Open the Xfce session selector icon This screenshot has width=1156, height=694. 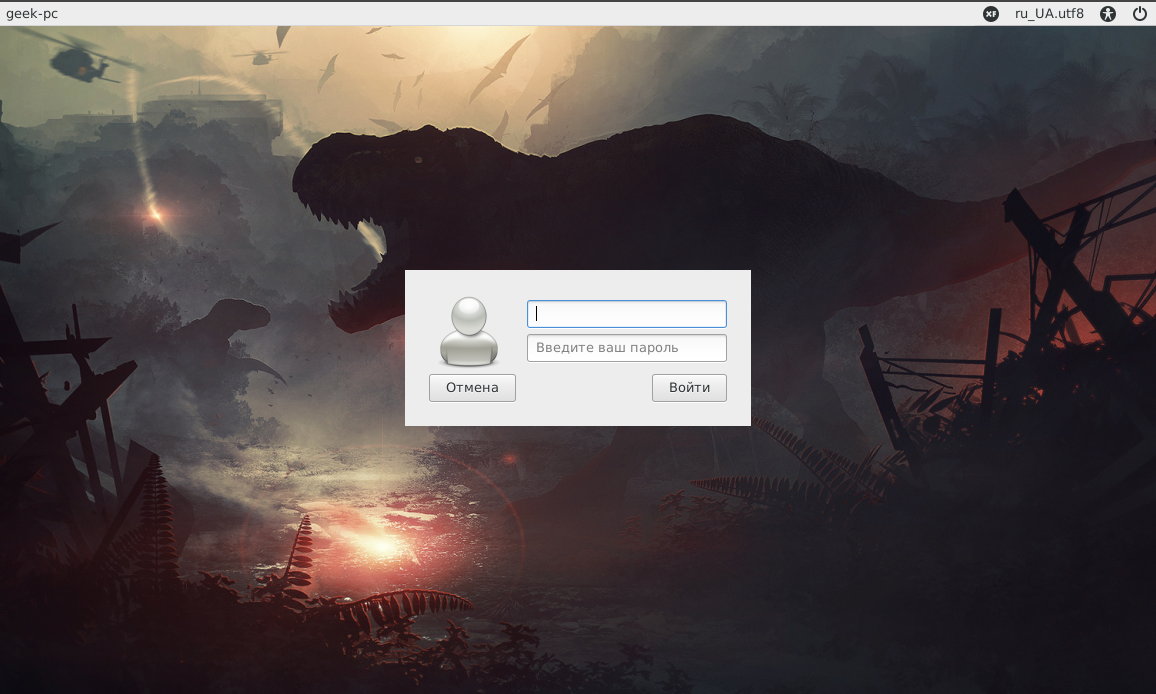pos(990,14)
